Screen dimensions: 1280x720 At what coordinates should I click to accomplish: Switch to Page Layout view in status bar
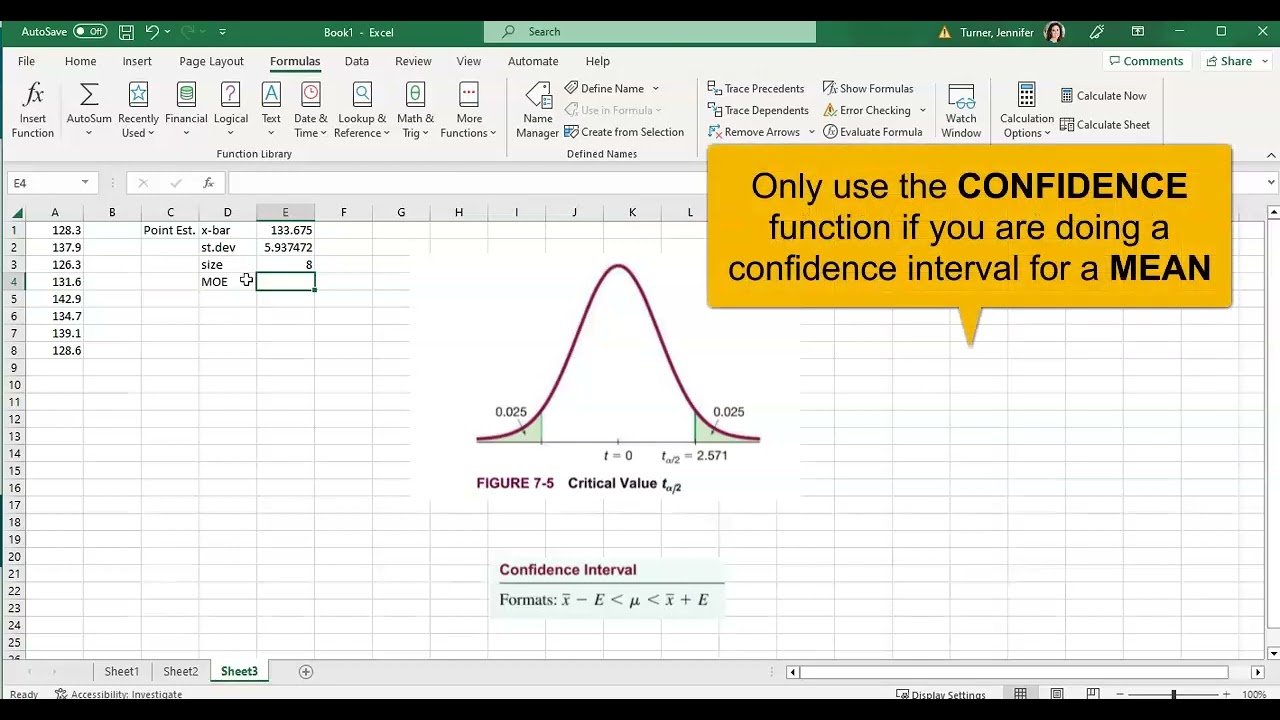coord(1057,694)
